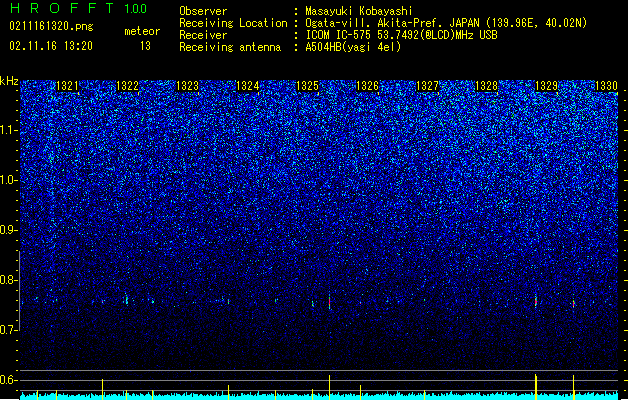Click the "Receiving antenna" label

pos(230,47)
